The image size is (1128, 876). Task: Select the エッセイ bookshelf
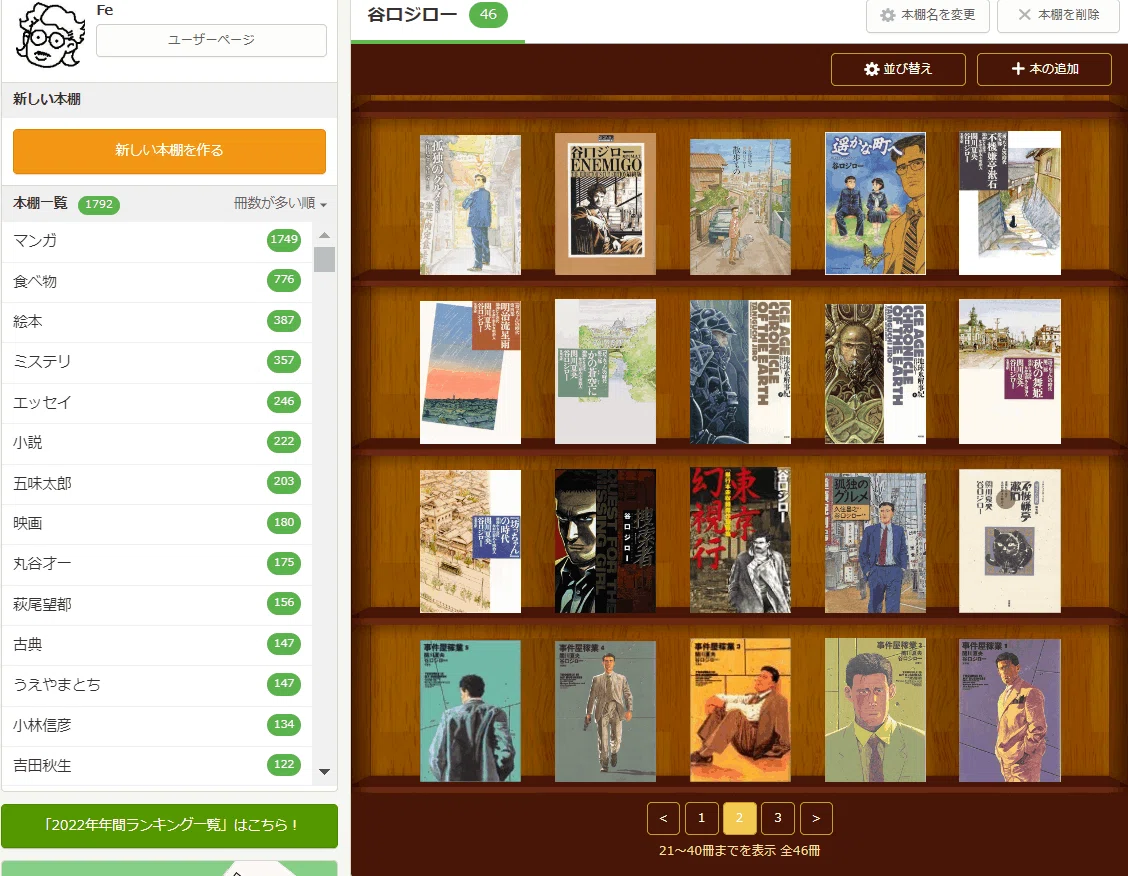(157, 402)
